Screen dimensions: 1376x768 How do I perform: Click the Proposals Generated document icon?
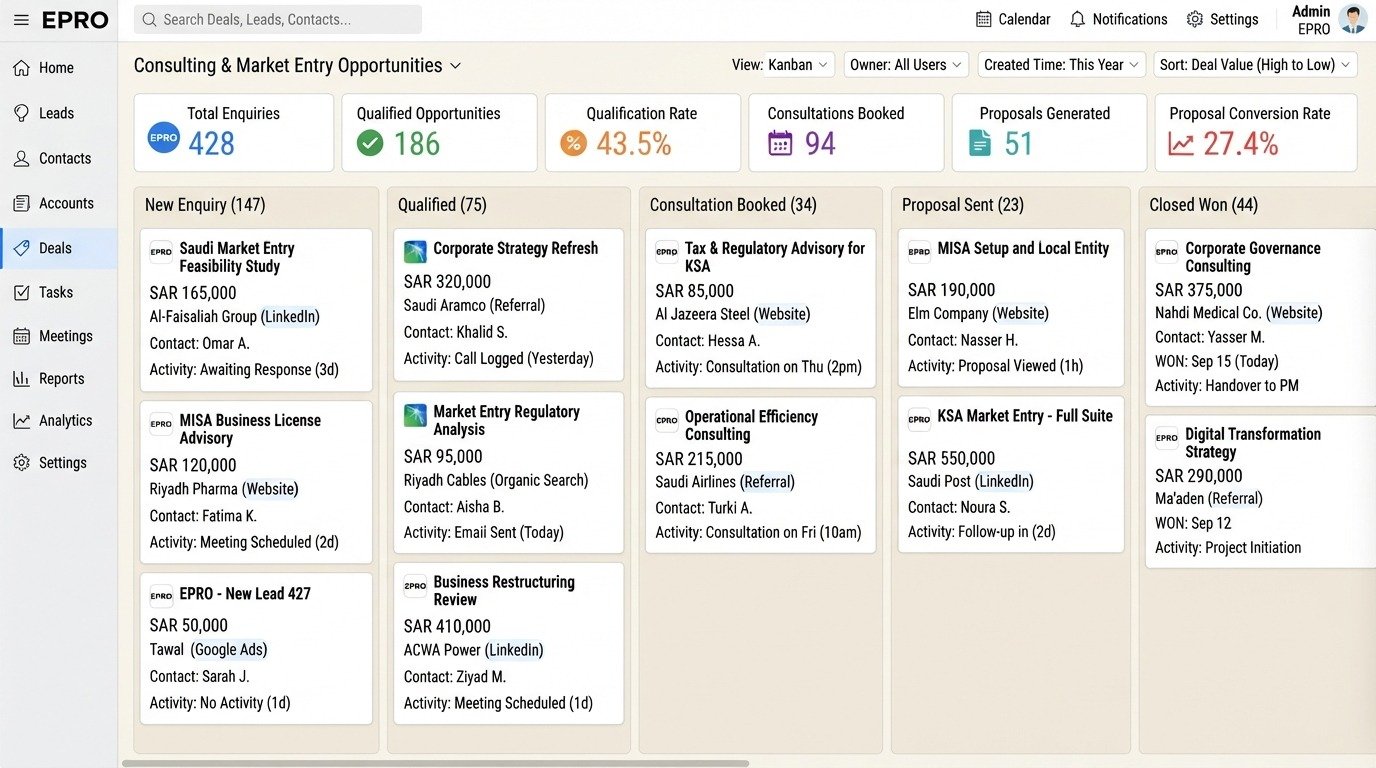(x=980, y=143)
